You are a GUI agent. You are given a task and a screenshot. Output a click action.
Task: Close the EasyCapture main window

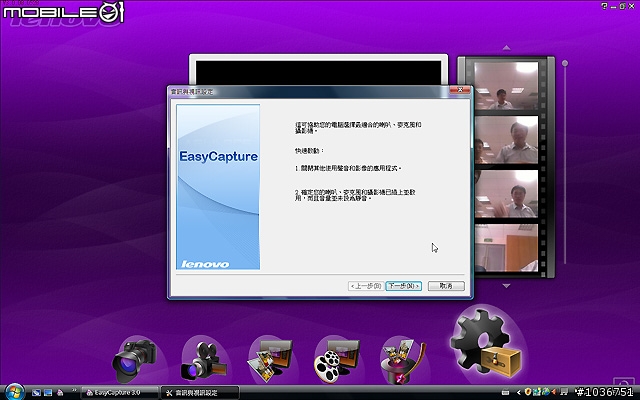(x=632, y=6)
